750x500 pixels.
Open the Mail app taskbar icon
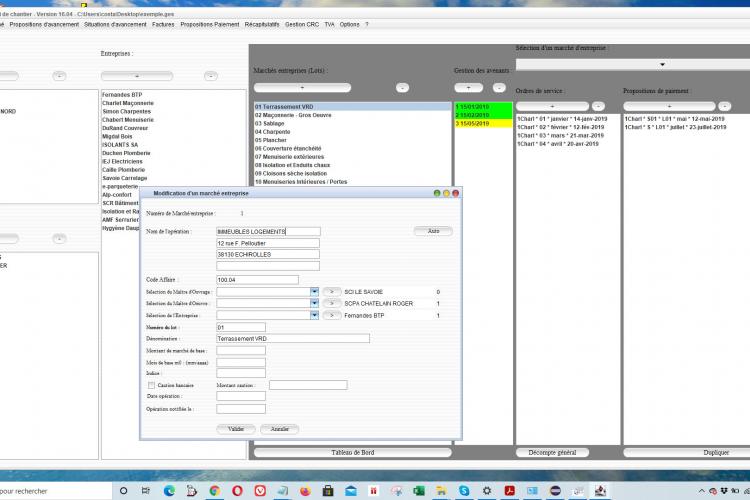tap(351, 491)
